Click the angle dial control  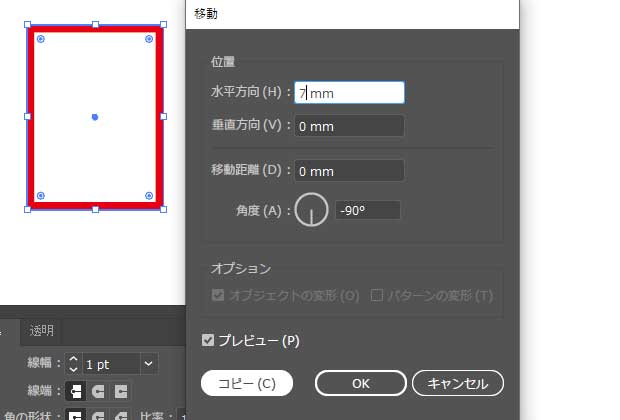tap(311, 210)
